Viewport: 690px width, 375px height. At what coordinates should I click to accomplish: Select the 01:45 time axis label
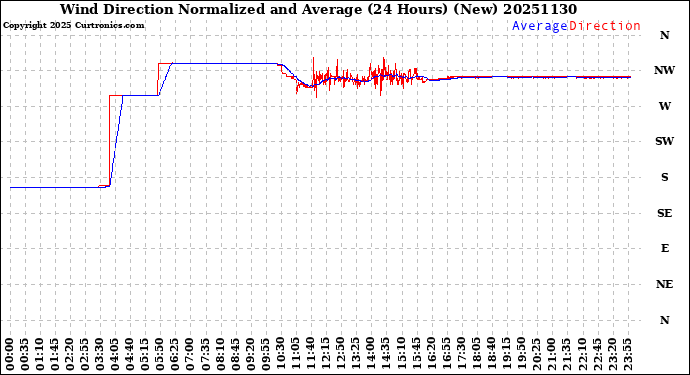(55, 354)
